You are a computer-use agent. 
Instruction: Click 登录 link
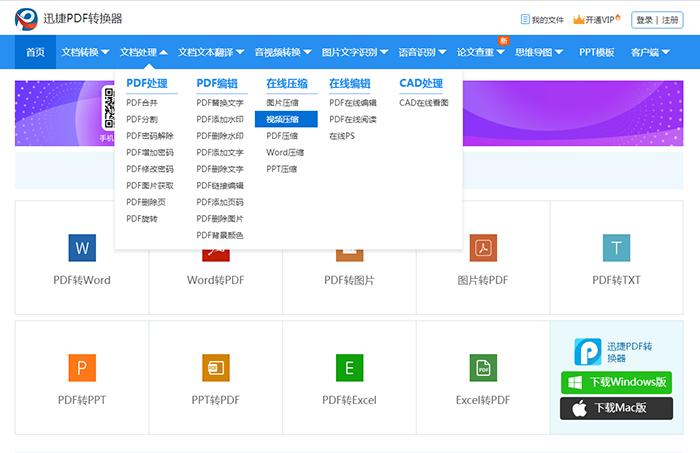coord(644,20)
